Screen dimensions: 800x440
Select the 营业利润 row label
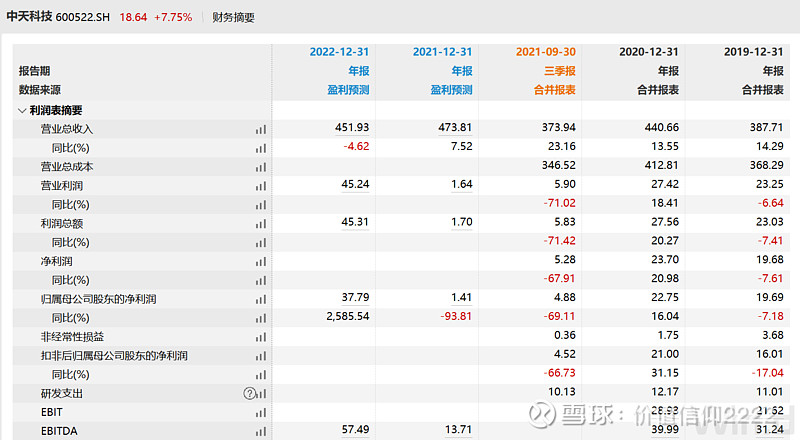pos(62,186)
